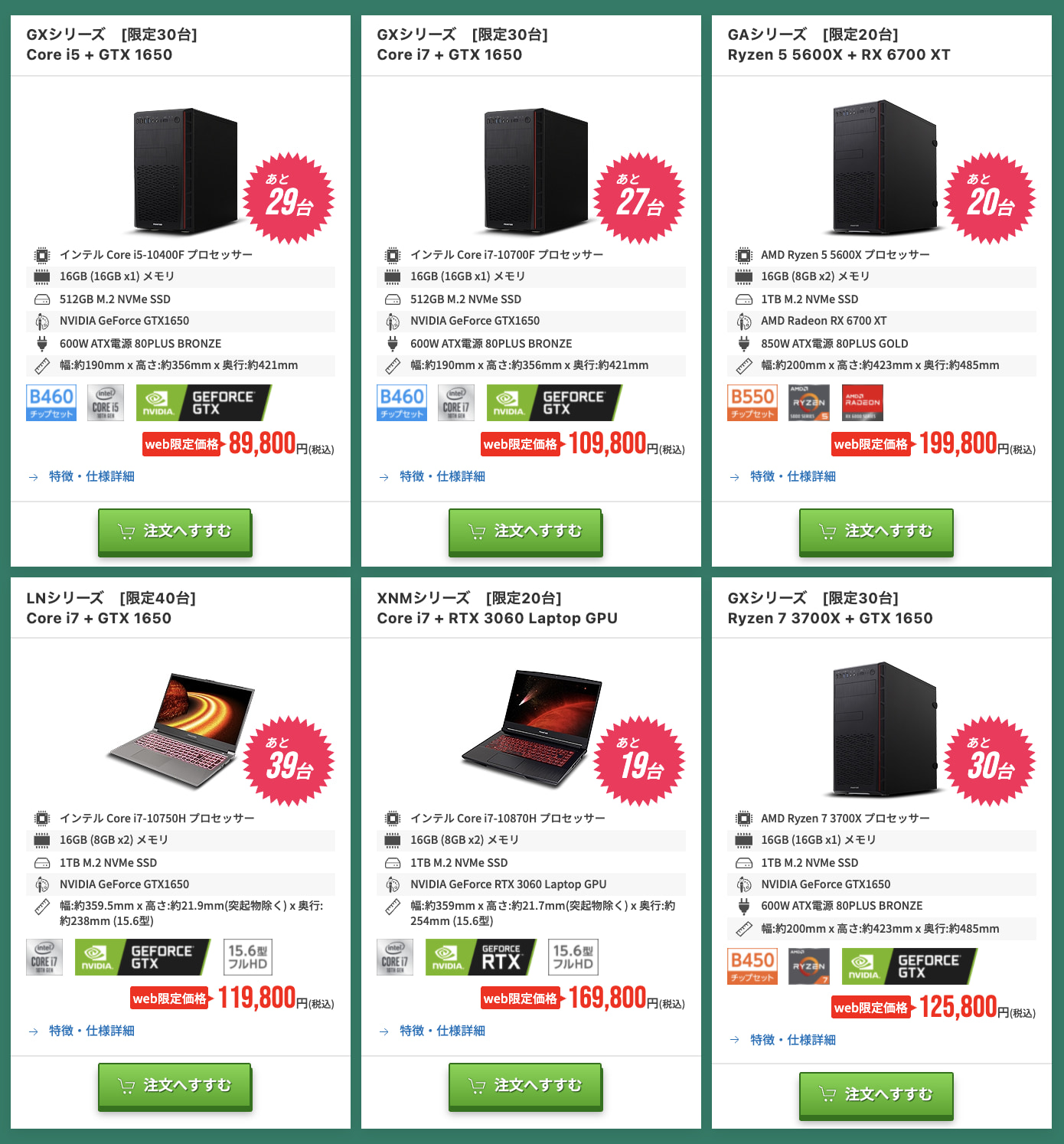1064x1144 pixels.
Task: Click the AMD Radeon logo badge
Action: point(863,403)
